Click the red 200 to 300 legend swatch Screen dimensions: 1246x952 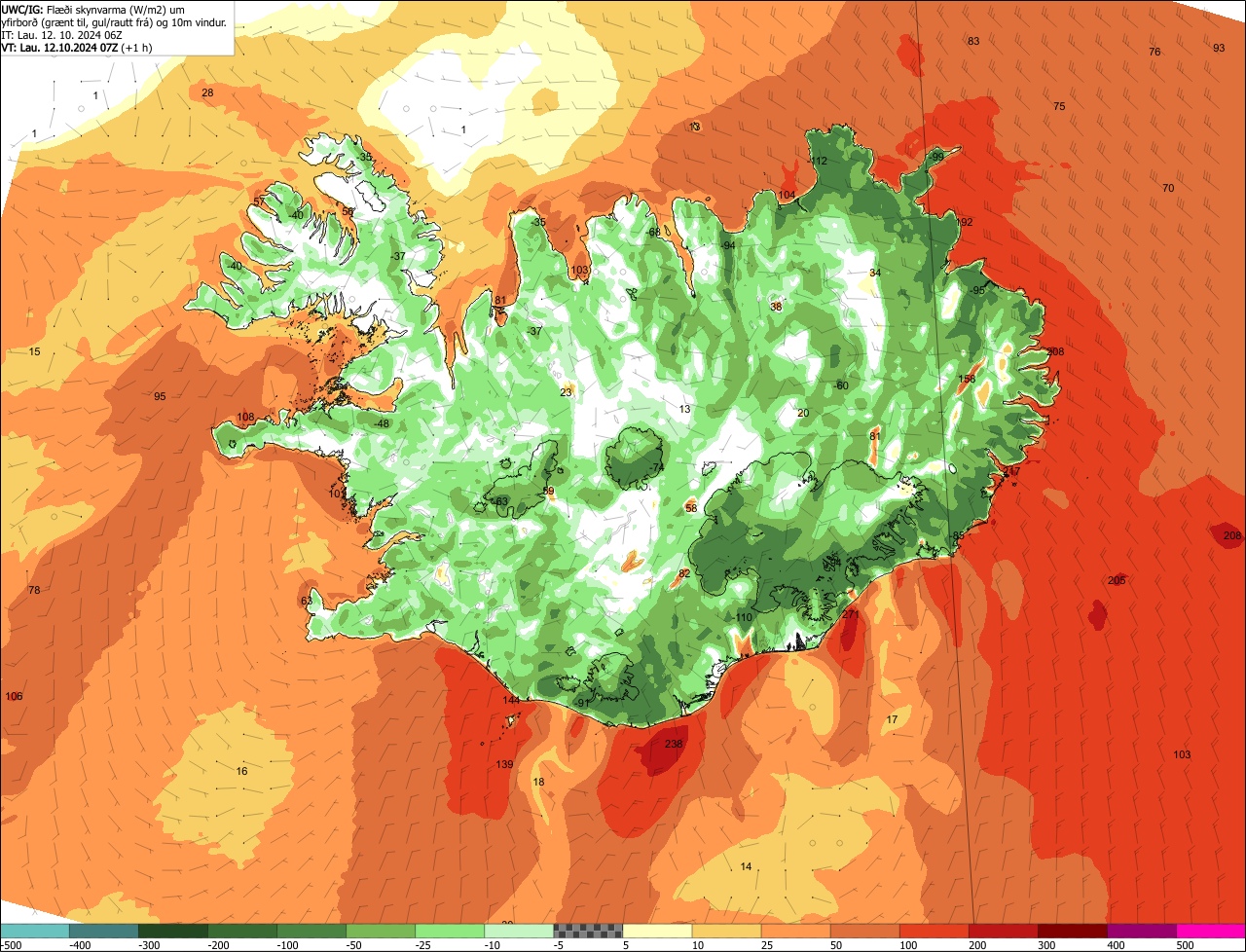(1003, 931)
